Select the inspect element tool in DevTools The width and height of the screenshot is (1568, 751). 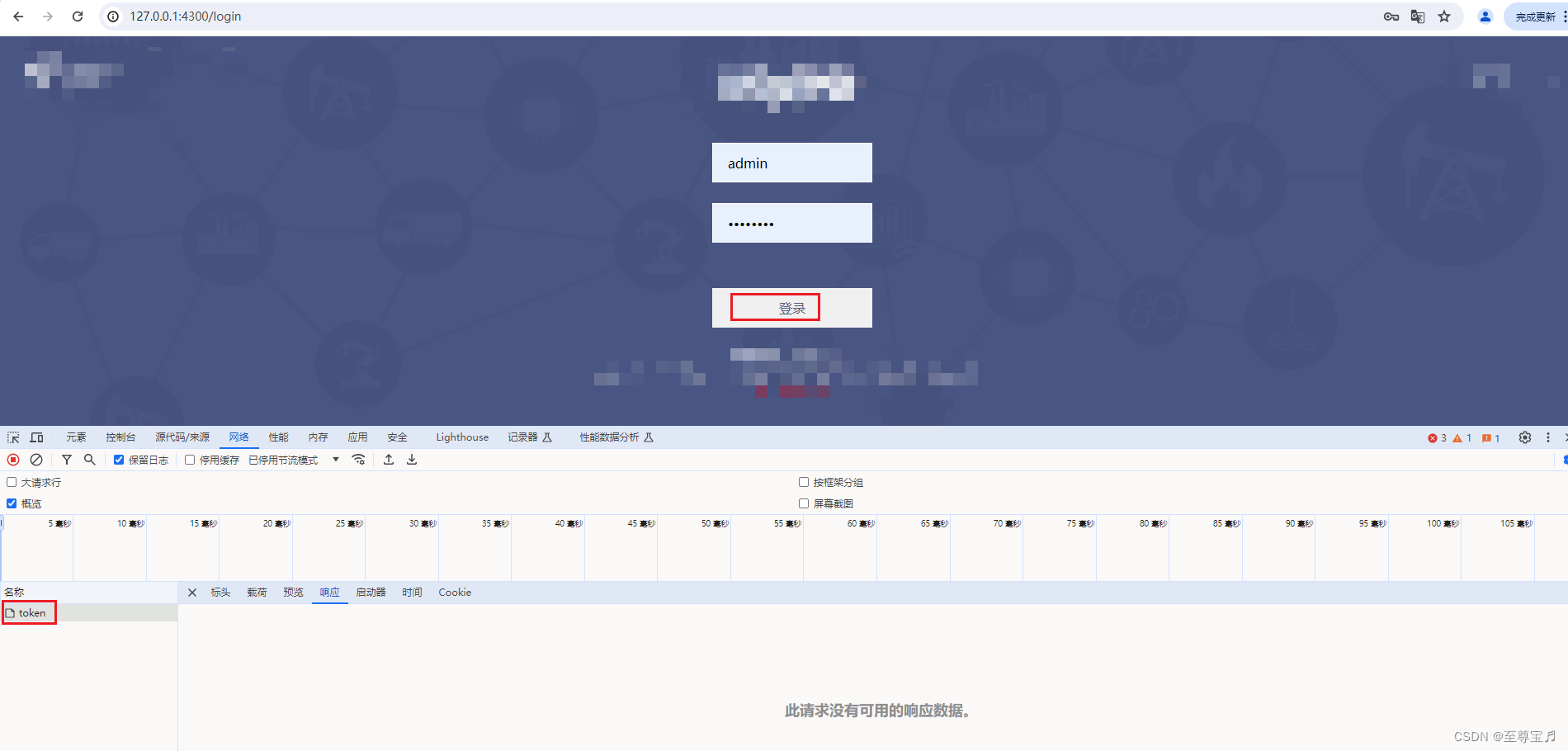coord(12,437)
